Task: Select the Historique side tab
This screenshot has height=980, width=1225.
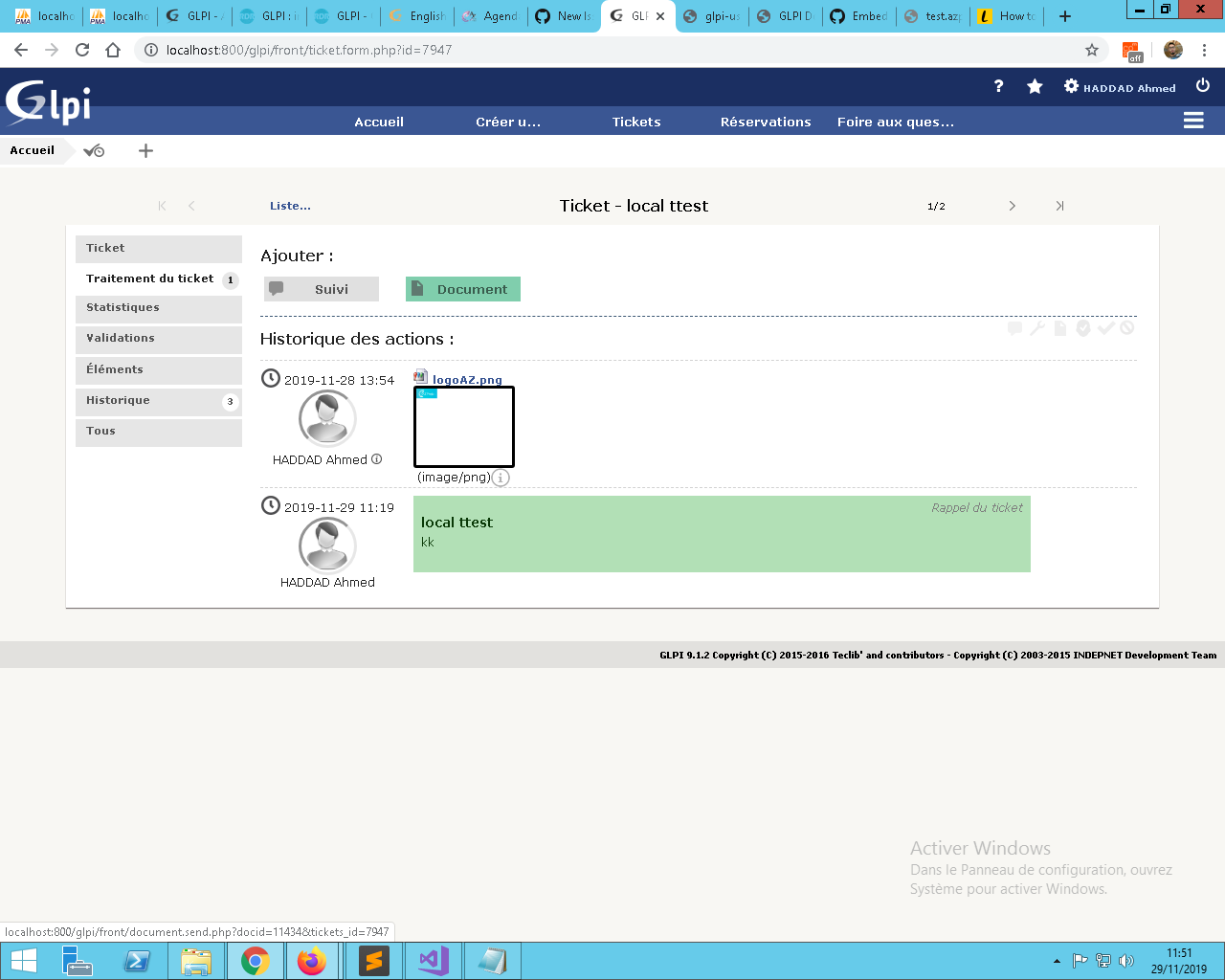Action: click(x=159, y=401)
